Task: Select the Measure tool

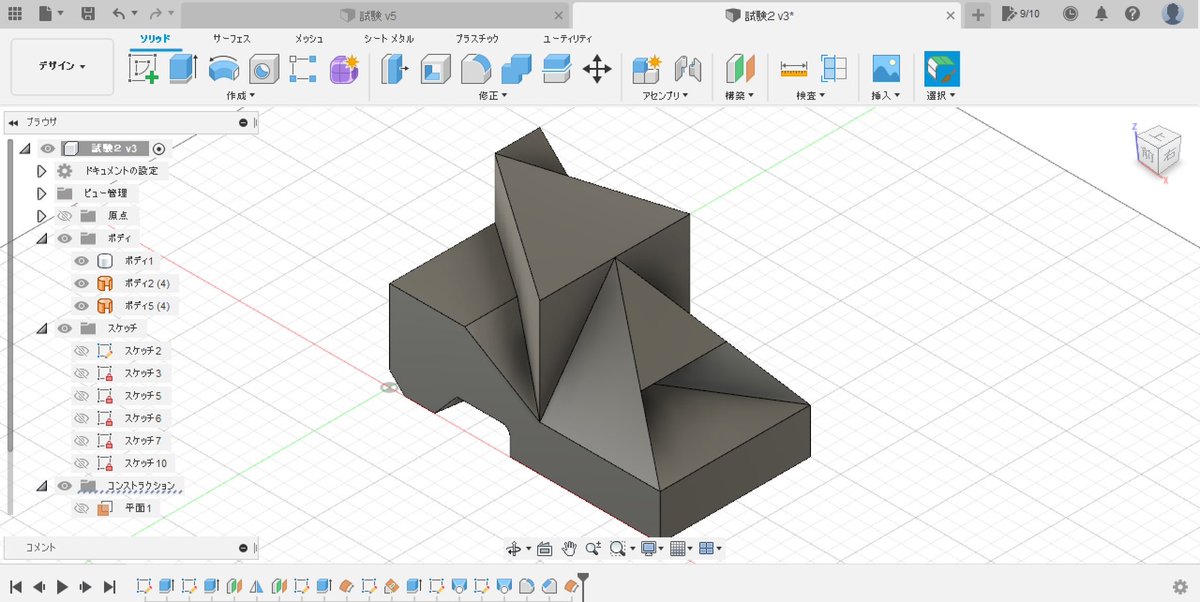Action: click(794, 69)
